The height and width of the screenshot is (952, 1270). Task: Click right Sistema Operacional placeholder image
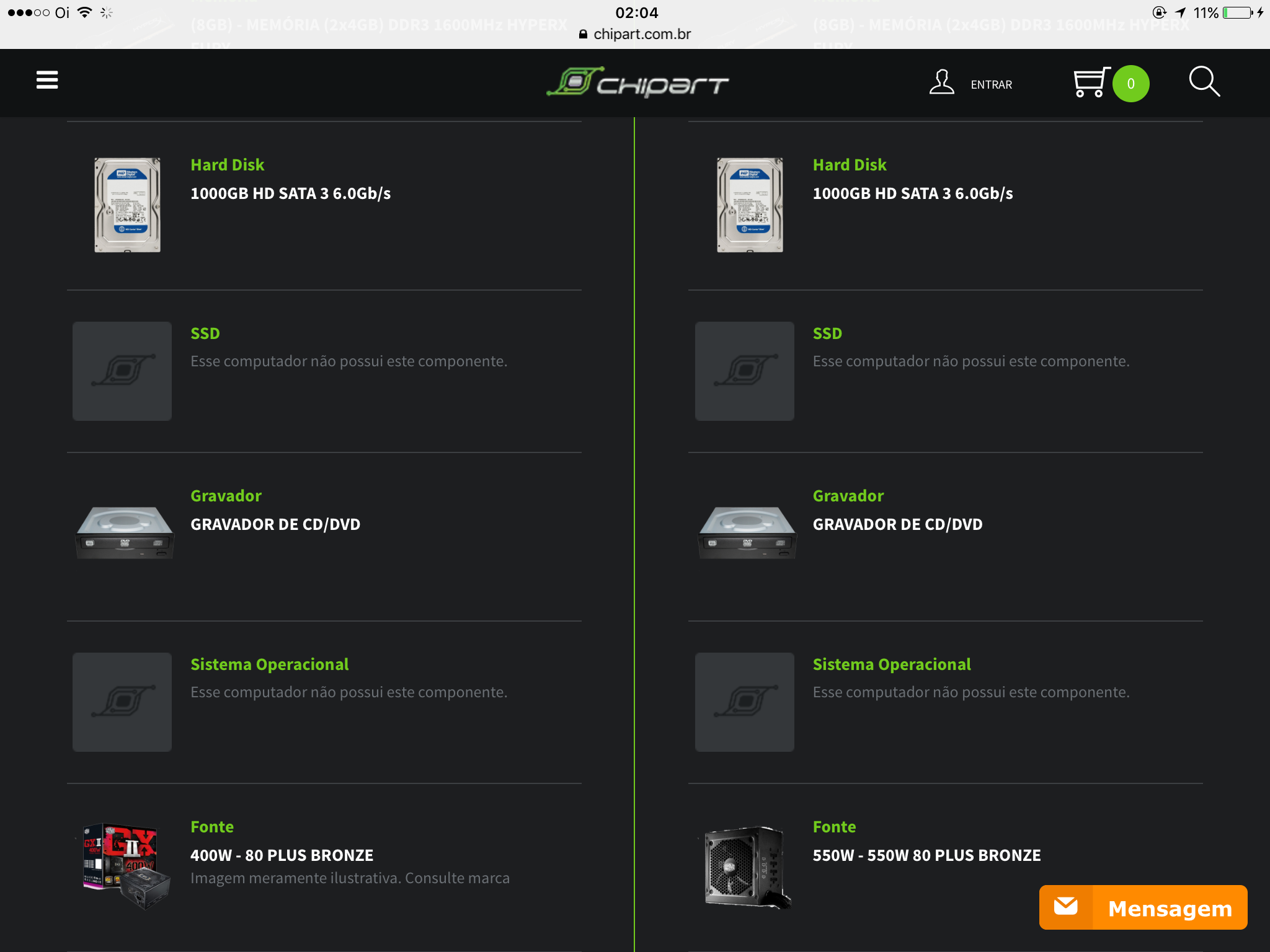[x=745, y=702]
